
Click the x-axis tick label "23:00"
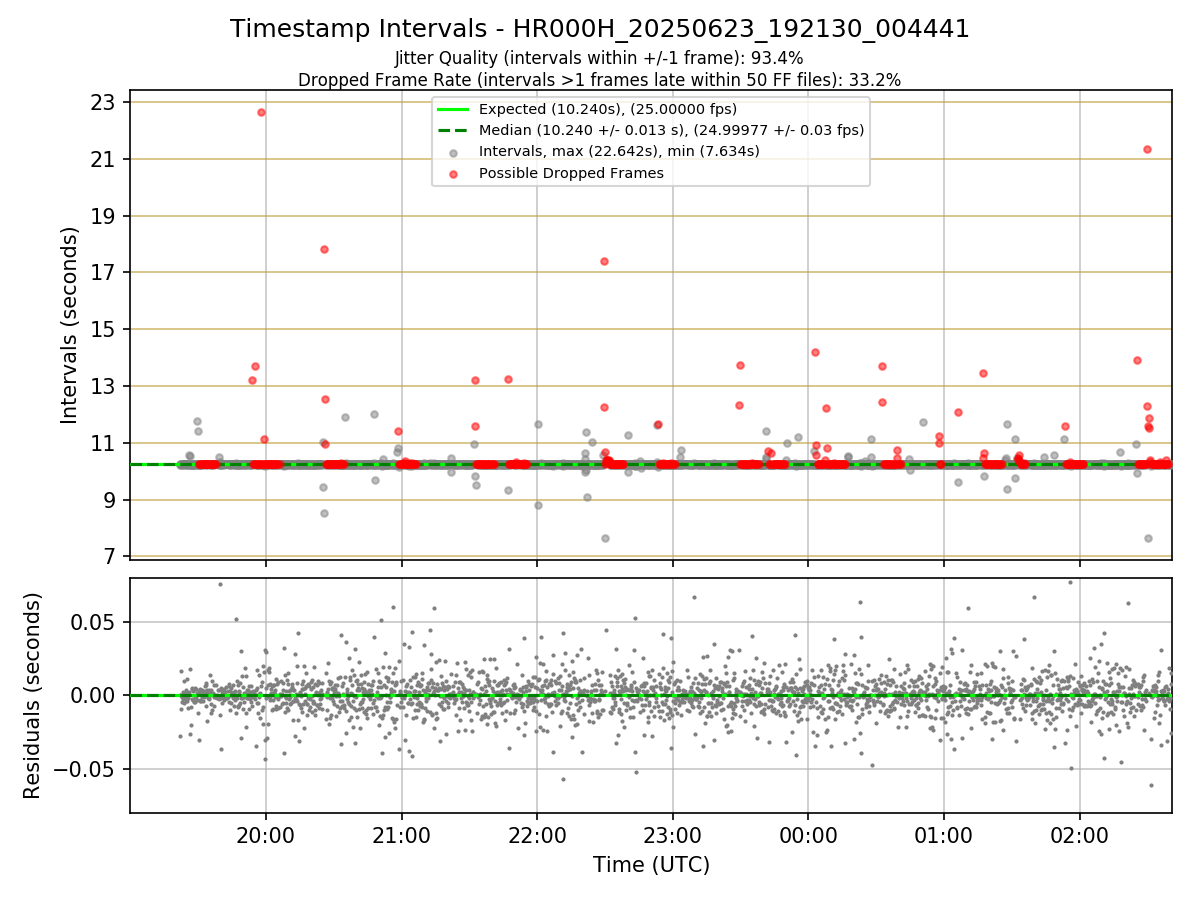(672, 836)
